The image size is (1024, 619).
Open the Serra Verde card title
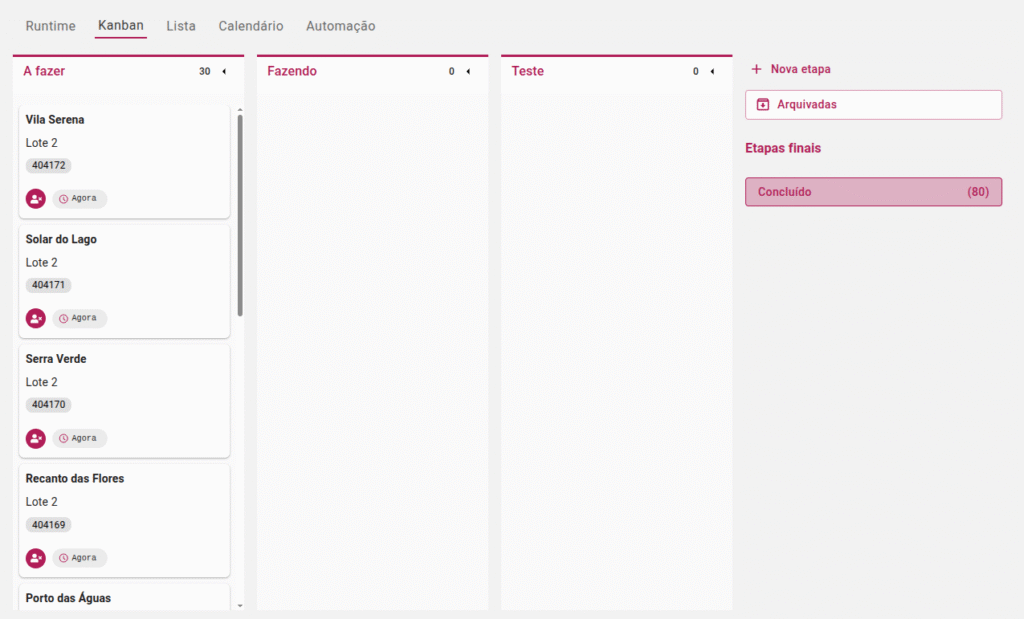56,358
